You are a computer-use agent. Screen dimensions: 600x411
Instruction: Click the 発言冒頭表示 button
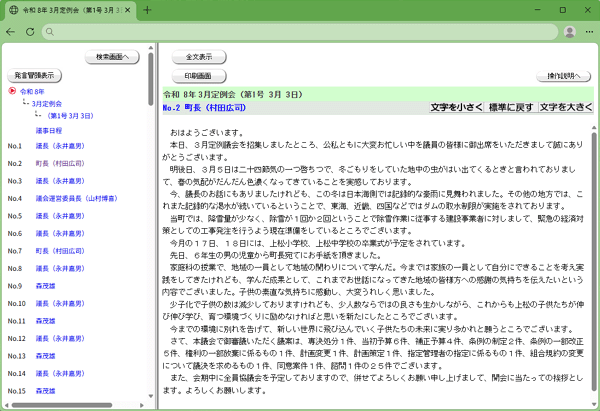(34, 75)
